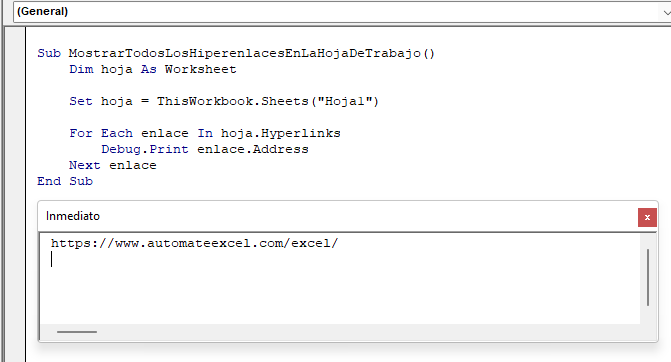The width and height of the screenshot is (671, 362).
Task: Click the hoja.Hyperlinks text in the loop
Action: click(x=281, y=133)
